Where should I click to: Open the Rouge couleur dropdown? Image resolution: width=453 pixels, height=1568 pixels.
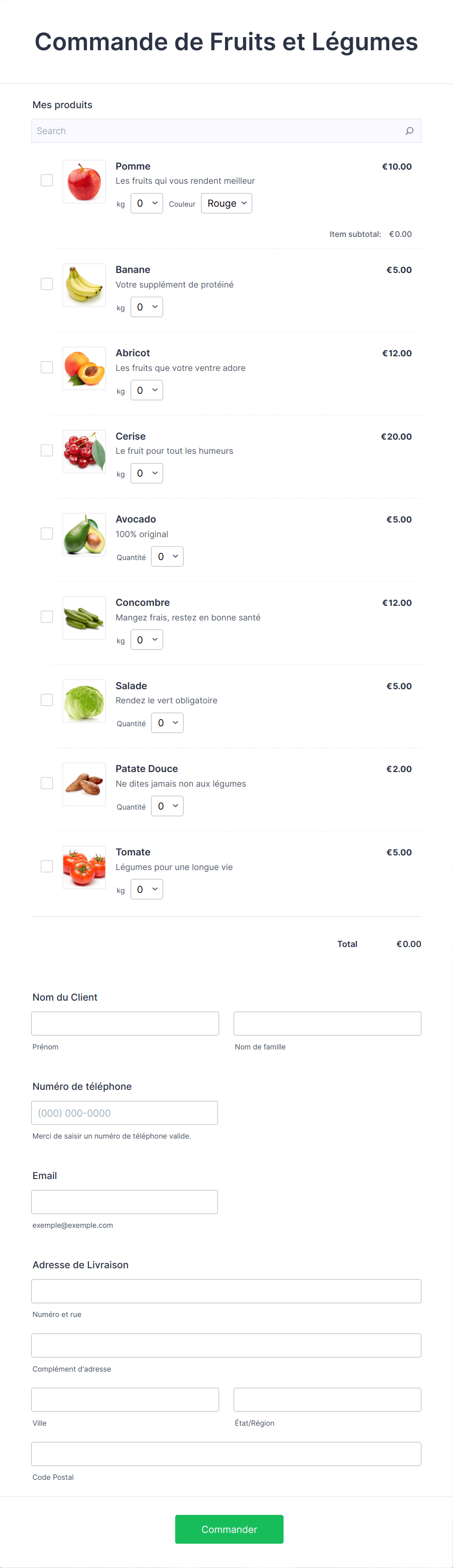(226, 203)
